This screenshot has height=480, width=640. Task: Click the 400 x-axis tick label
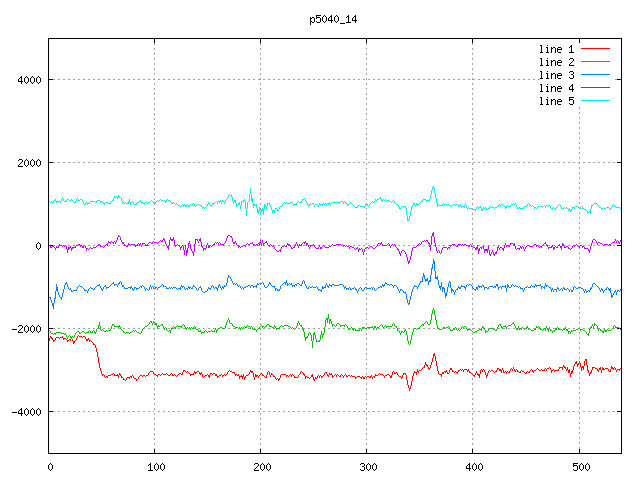(x=473, y=465)
